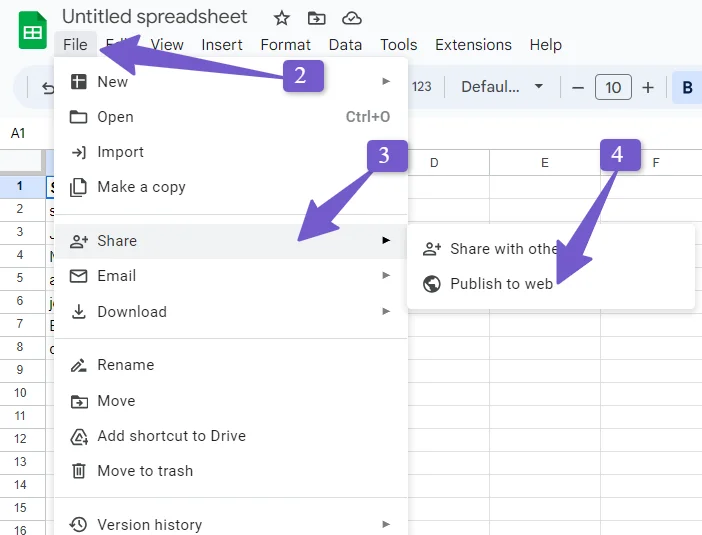Select column D header

(x=448, y=163)
